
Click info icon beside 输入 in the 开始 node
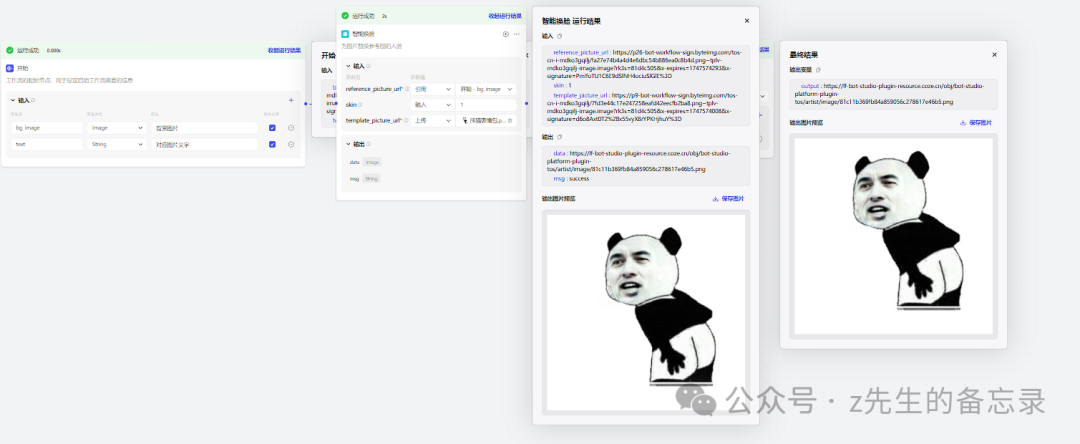coord(33,101)
